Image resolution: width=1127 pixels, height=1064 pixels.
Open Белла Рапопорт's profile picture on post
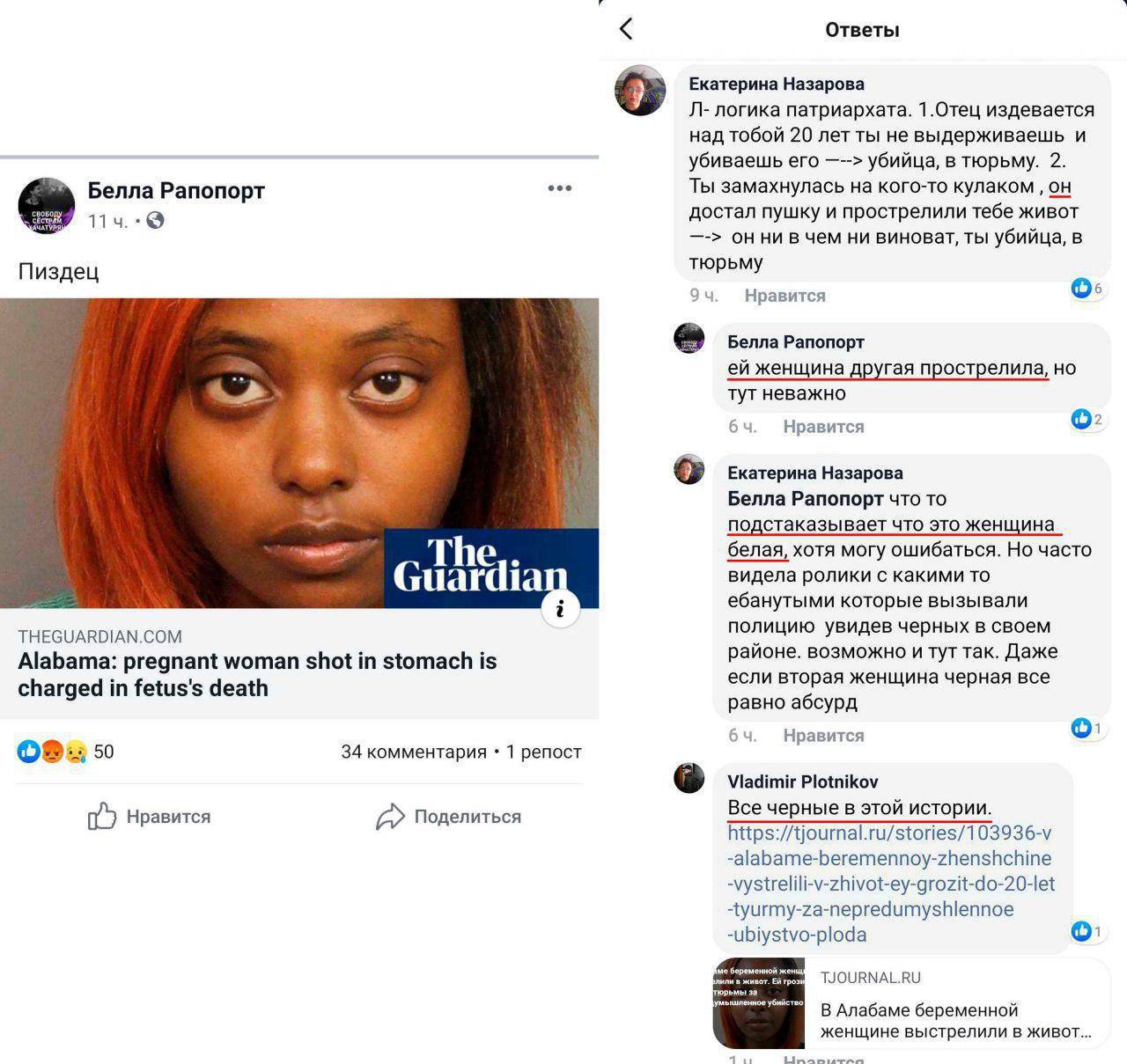(x=47, y=206)
